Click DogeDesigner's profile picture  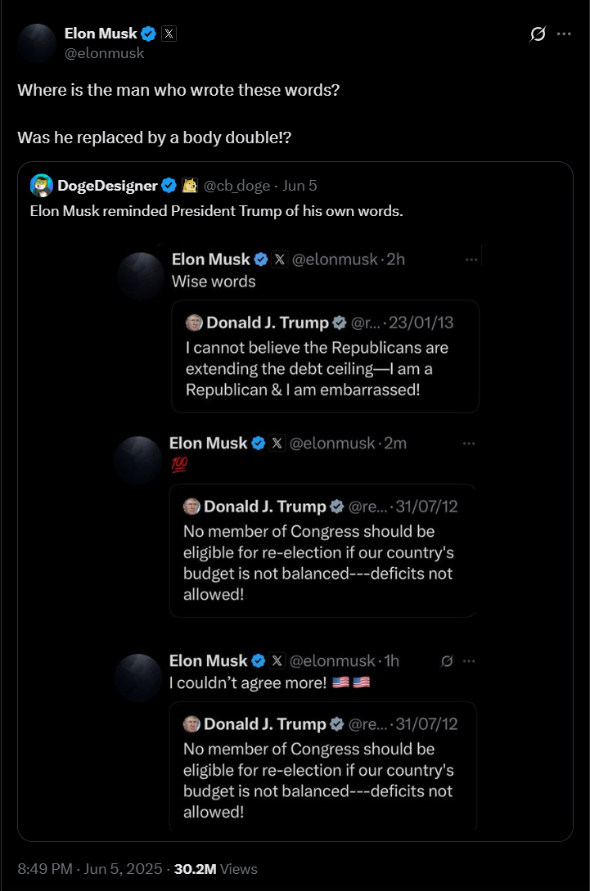pyautogui.click(x=40, y=185)
